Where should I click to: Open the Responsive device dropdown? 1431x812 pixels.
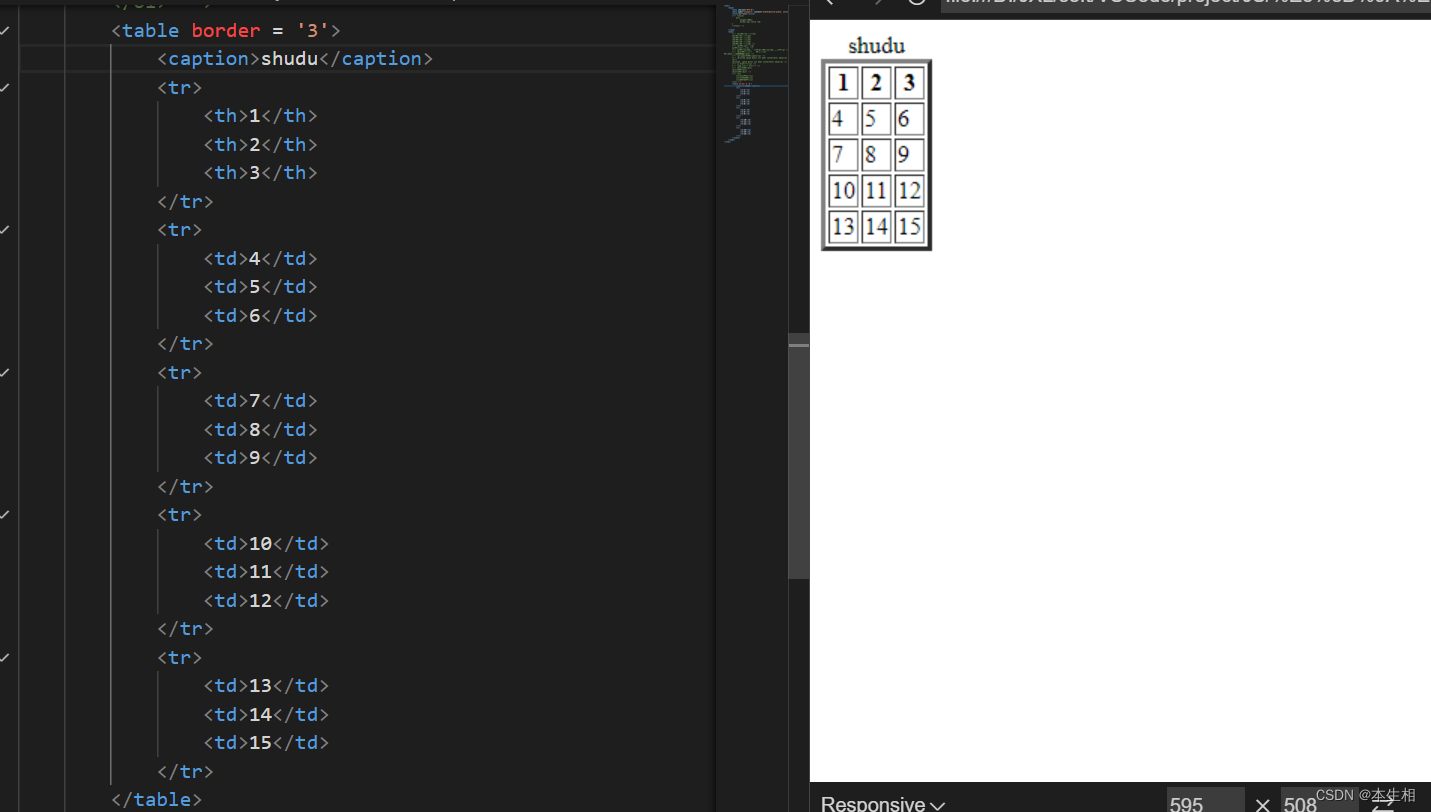point(883,803)
